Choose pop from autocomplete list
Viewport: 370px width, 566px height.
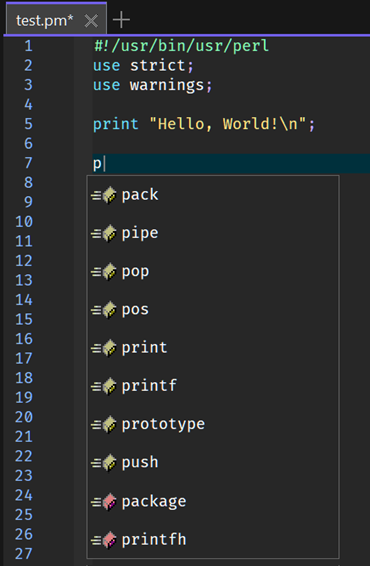click(x=213, y=271)
